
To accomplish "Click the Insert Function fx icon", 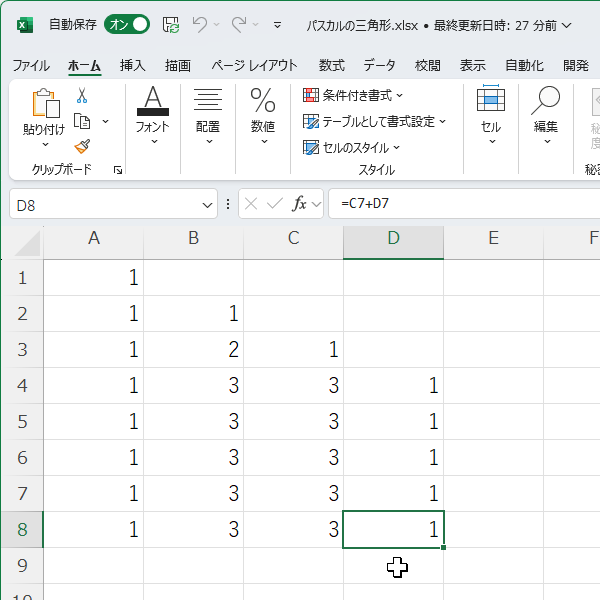I will pos(299,204).
